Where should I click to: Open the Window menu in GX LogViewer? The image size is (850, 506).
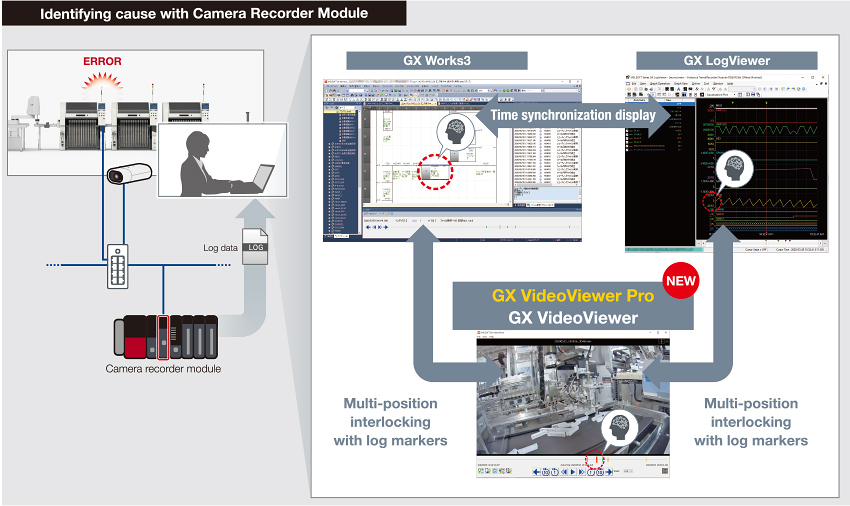point(715,82)
